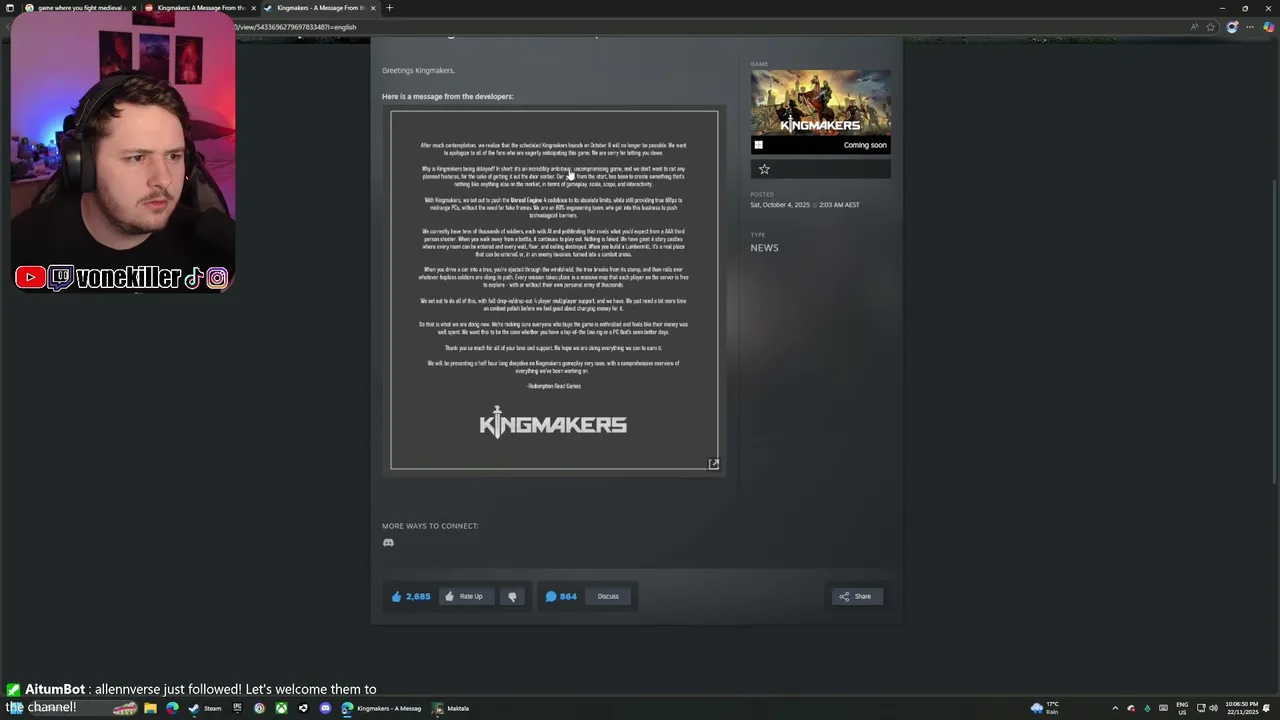
Task: Click the NEWS type label
Action: pos(764,247)
